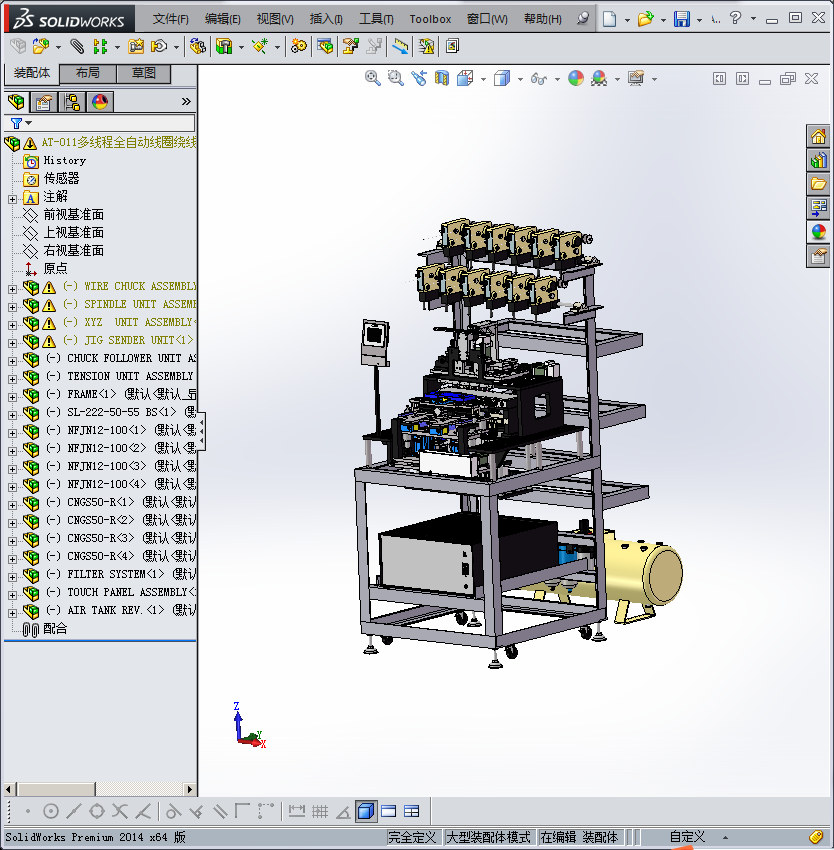Viewport: 834px width, 850px height.
Task: Open the 文件(F) menu
Action: tap(170, 19)
